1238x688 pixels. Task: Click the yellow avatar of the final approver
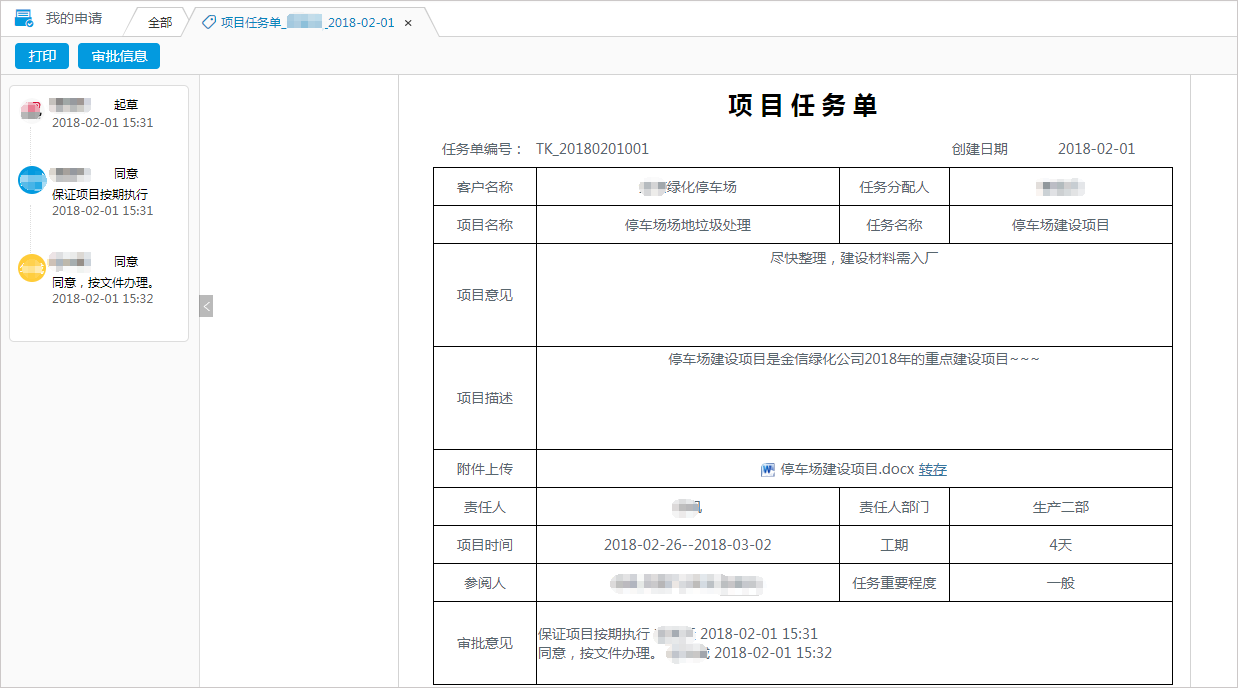(33, 265)
